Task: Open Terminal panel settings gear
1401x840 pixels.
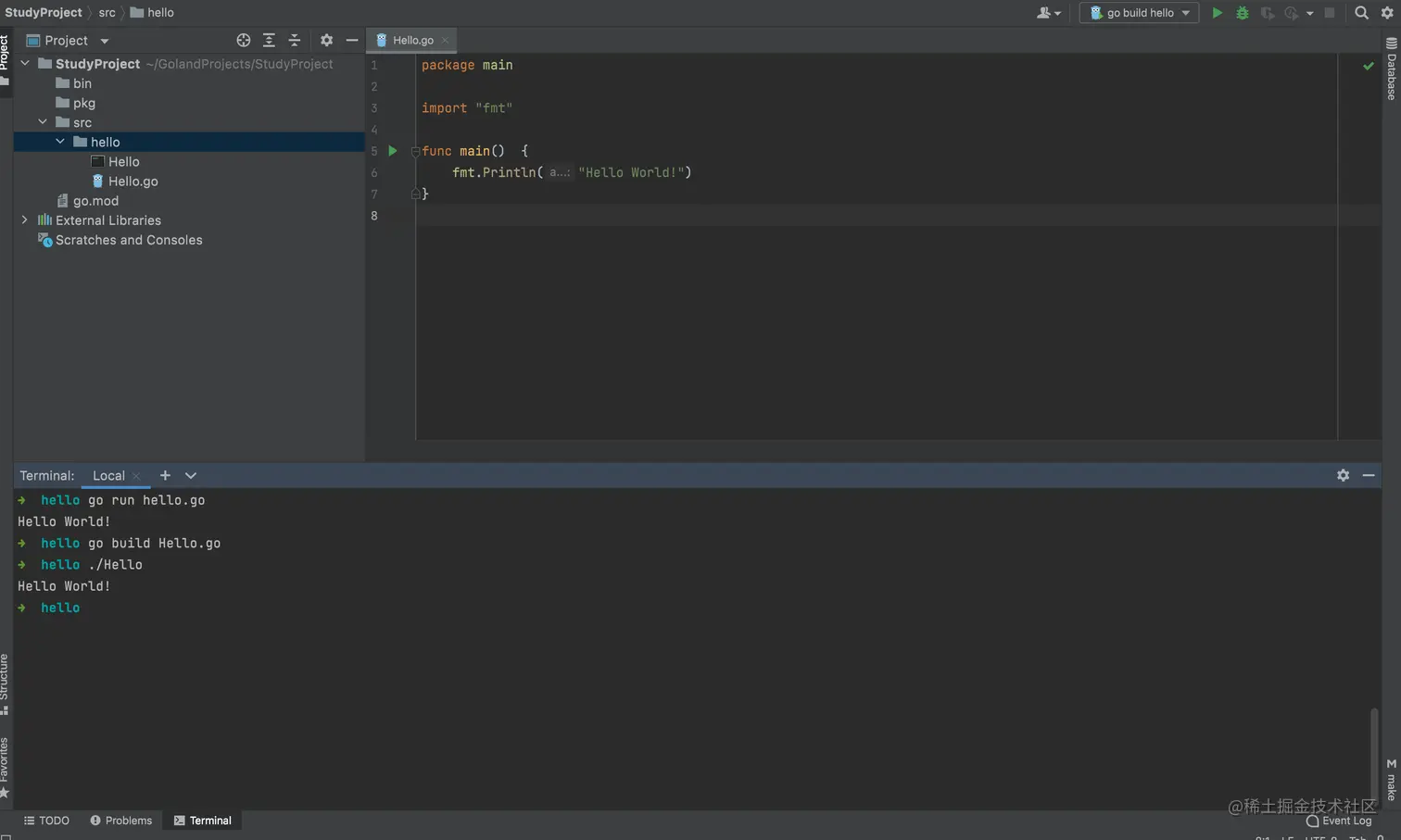Action: click(x=1343, y=475)
